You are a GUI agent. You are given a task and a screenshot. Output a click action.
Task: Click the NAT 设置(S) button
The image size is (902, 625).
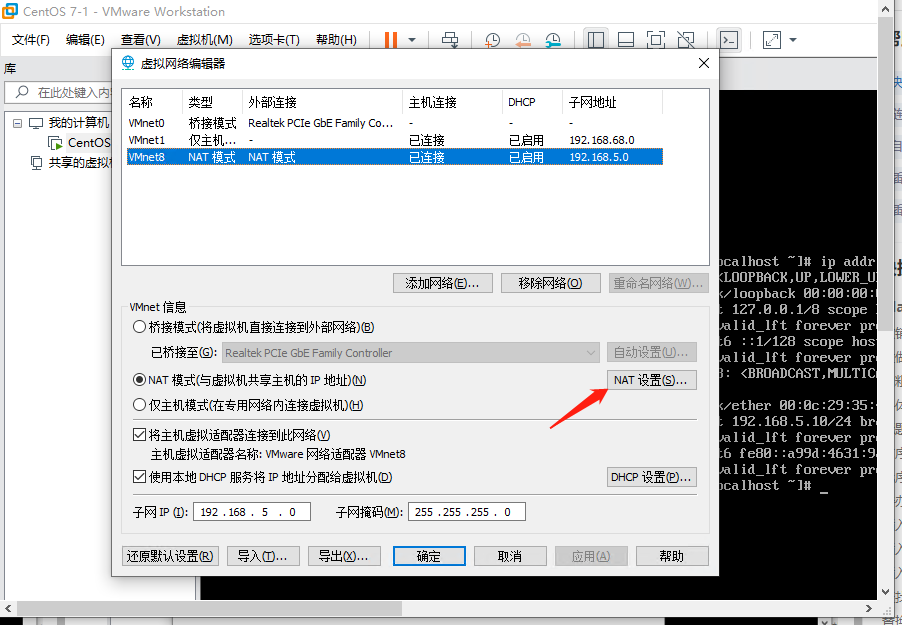(651, 379)
